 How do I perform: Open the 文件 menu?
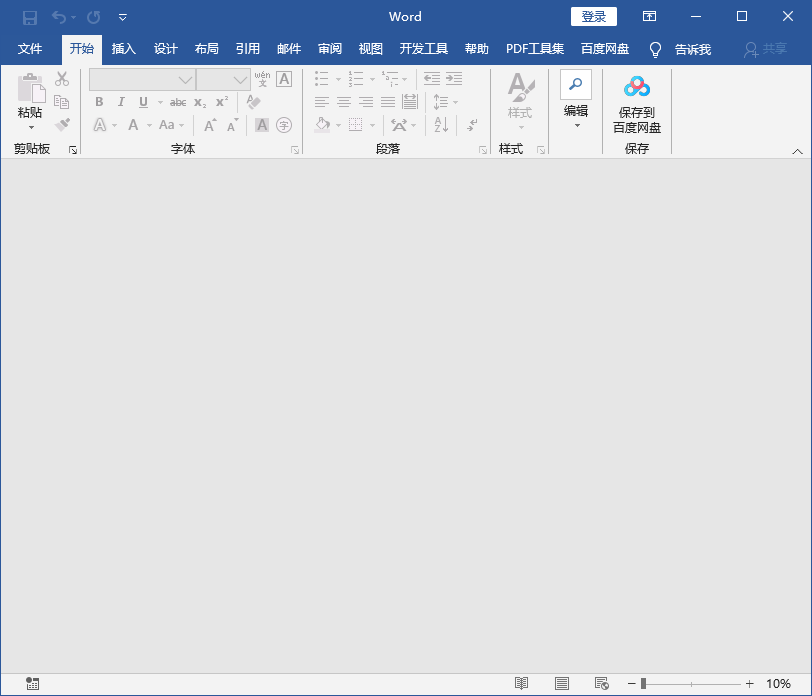pos(30,48)
